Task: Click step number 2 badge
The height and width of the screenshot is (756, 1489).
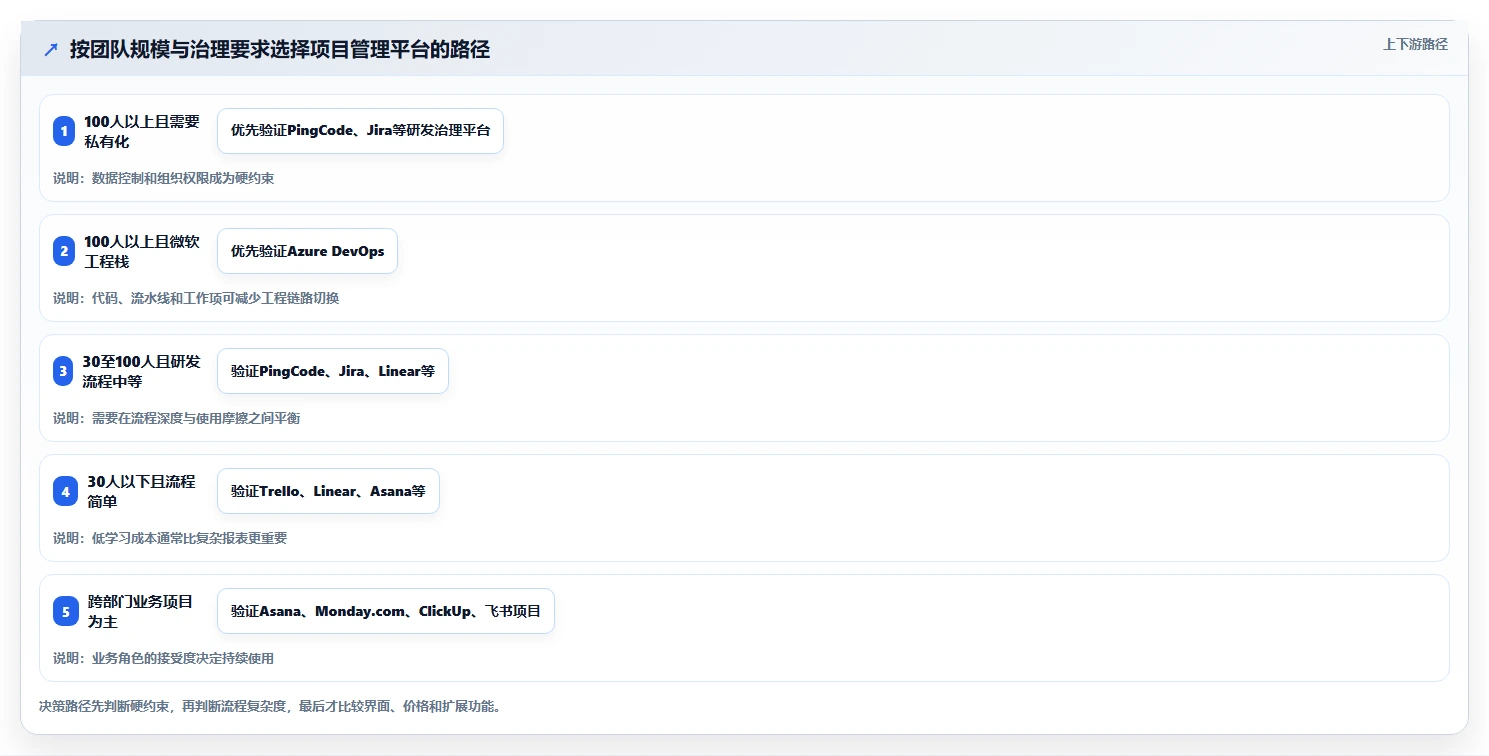Action: [x=64, y=251]
